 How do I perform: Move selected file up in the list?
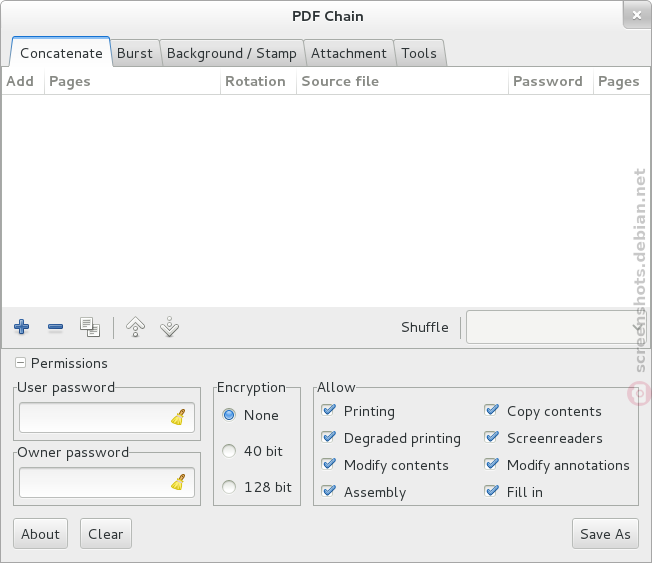(136, 327)
